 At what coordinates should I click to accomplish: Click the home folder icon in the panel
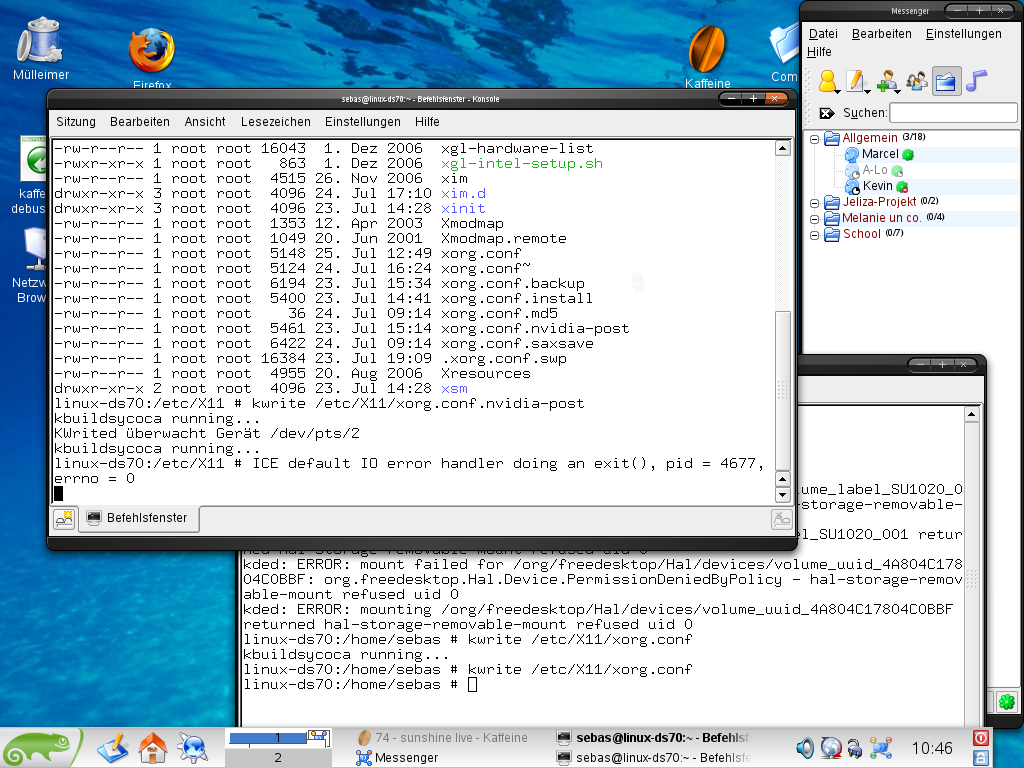tap(152, 747)
